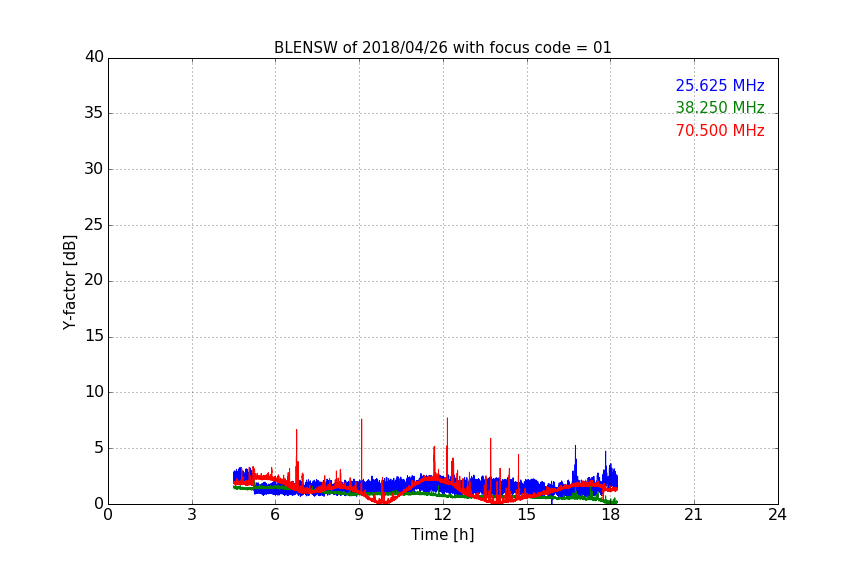Click the x-axis tick label '12'
This screenshot has height=576, width=864.
[x=442, y=515]
